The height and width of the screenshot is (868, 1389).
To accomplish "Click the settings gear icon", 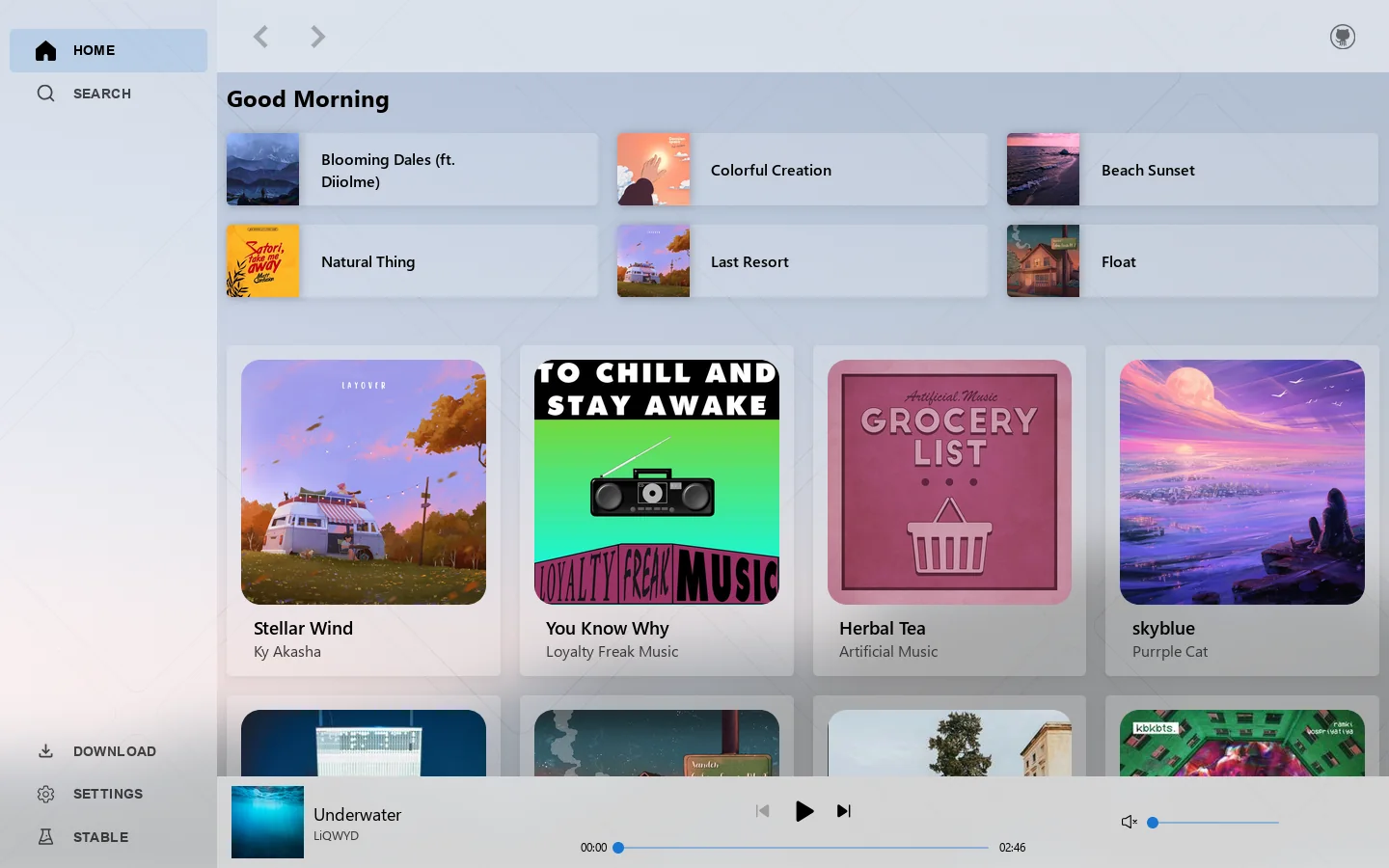I will tap(45, 794).
